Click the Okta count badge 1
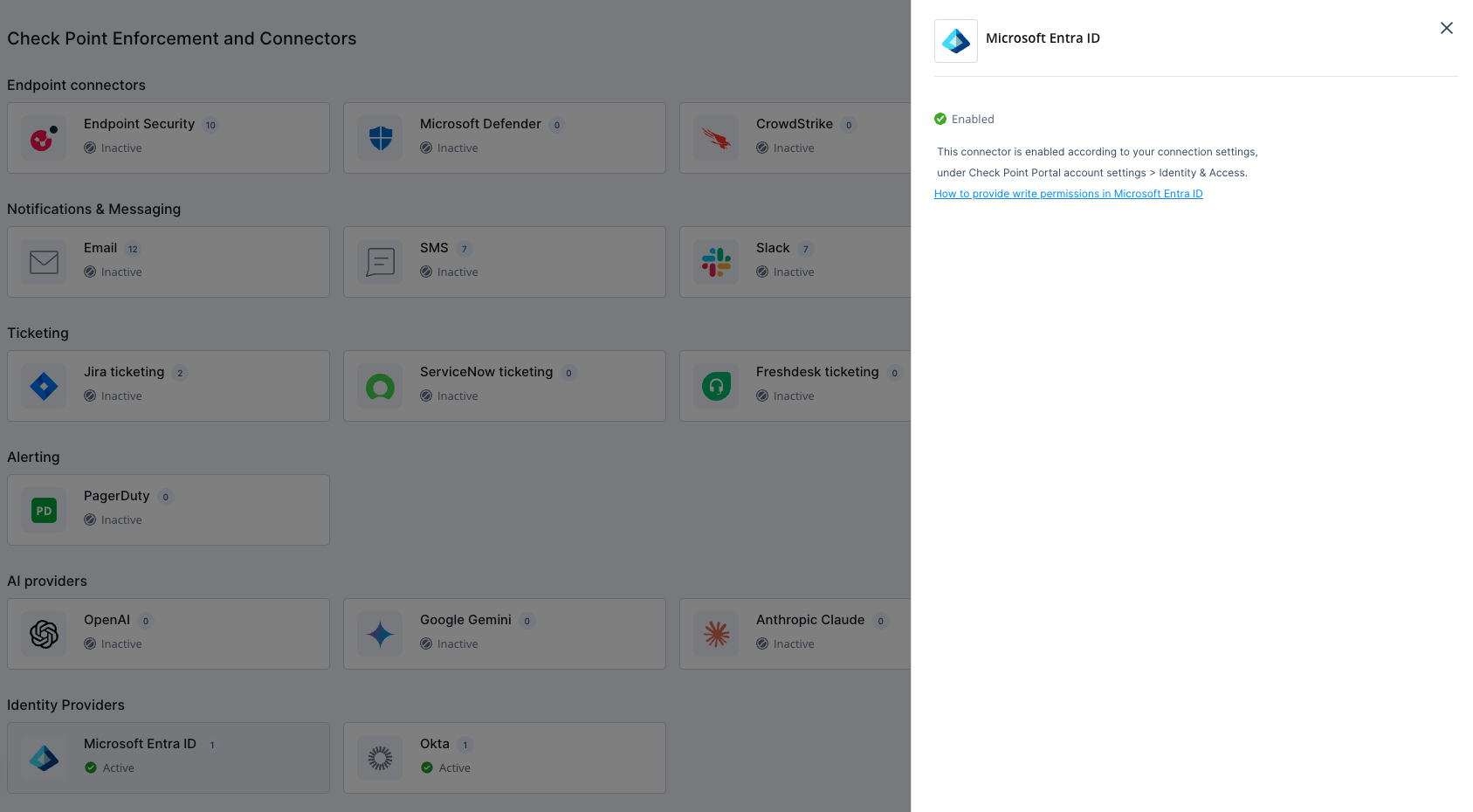 click(x=465, y=745)
